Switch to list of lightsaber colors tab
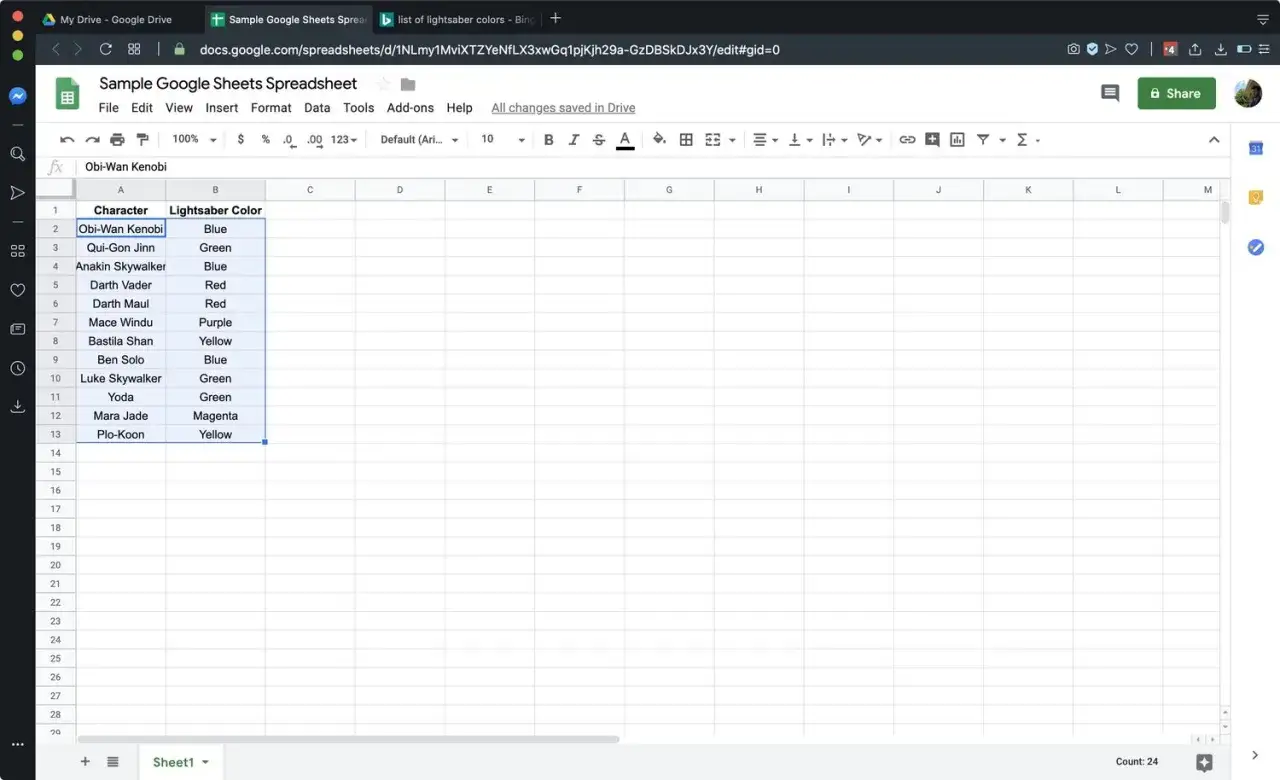This screenshot has width=1280, height=780. point(458,19)
